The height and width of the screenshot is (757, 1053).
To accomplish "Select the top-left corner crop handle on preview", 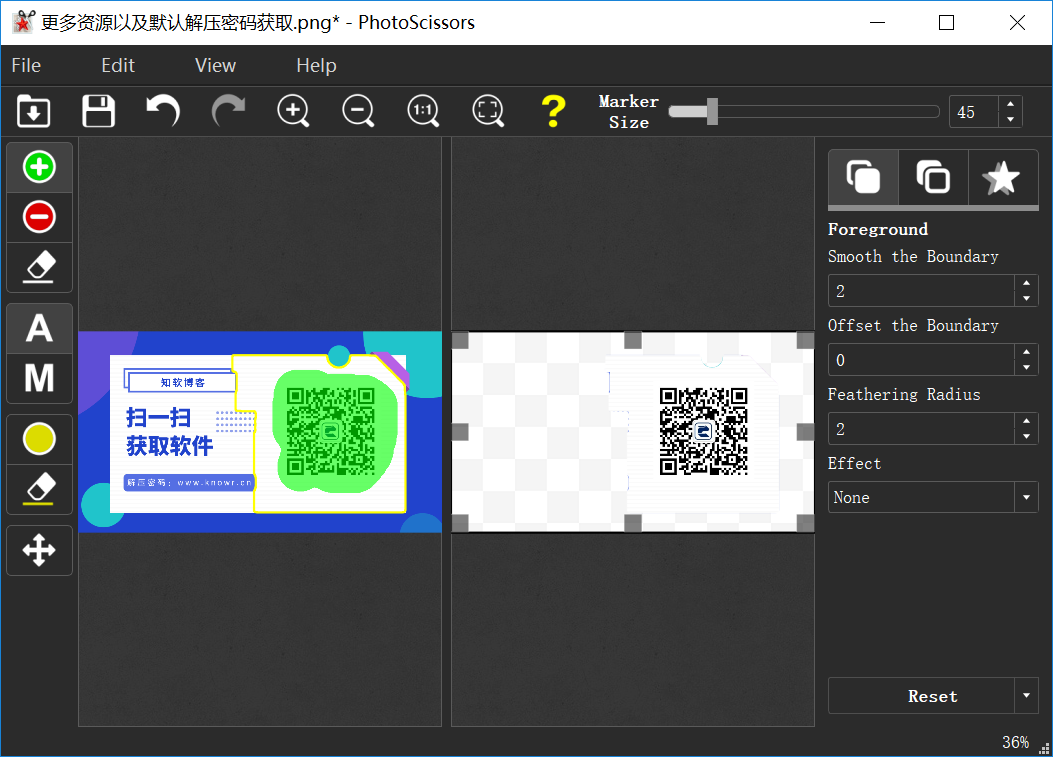I will (460, 340).
